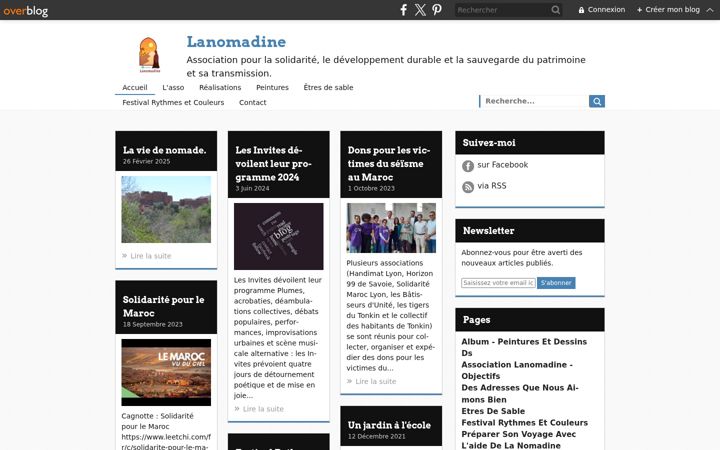Open Êtres de sable menu item
The image size is (720, 450).
click(x=328, y=87)
